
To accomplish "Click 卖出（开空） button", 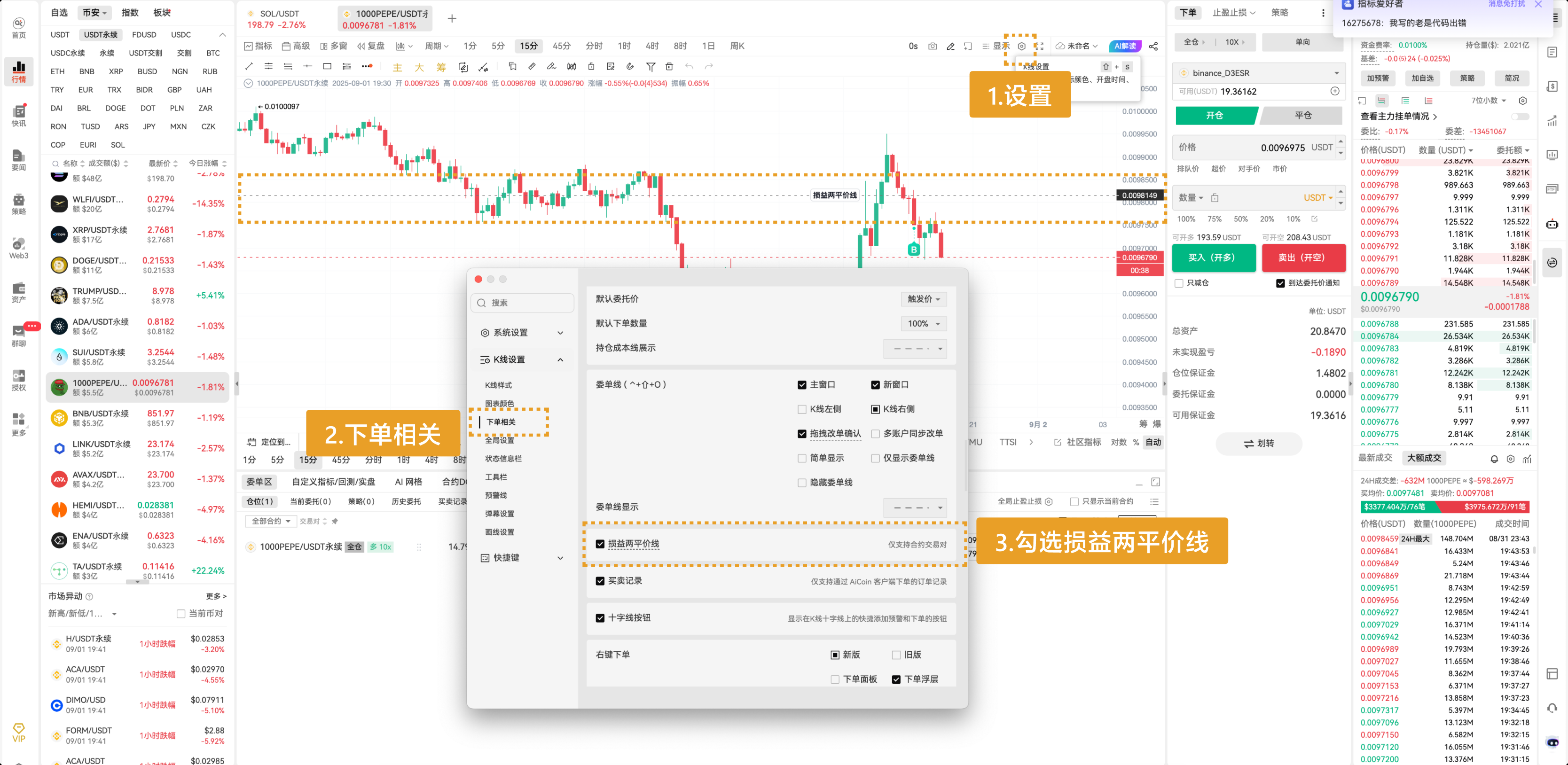I will point(1303,258).
